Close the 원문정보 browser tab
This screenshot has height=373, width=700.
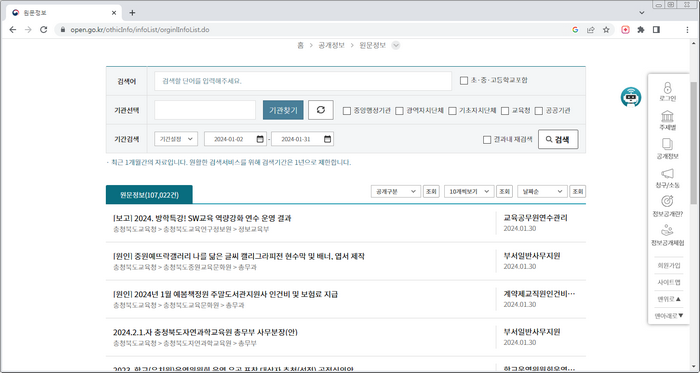pos(114,13)
